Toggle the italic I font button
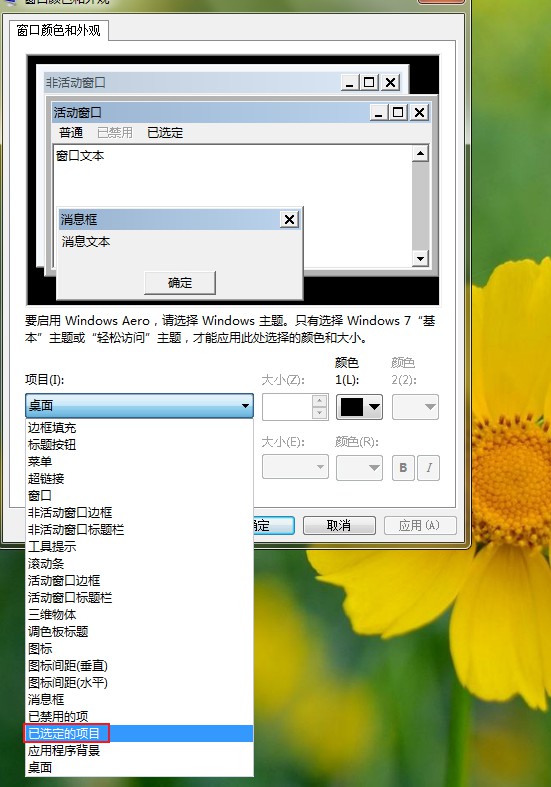Viewport: 551px width, 787px height. click(429, 468)
